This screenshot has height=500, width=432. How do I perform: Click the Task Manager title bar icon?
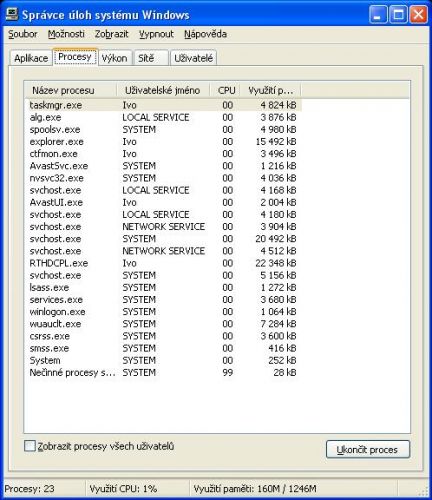point(11,14)
